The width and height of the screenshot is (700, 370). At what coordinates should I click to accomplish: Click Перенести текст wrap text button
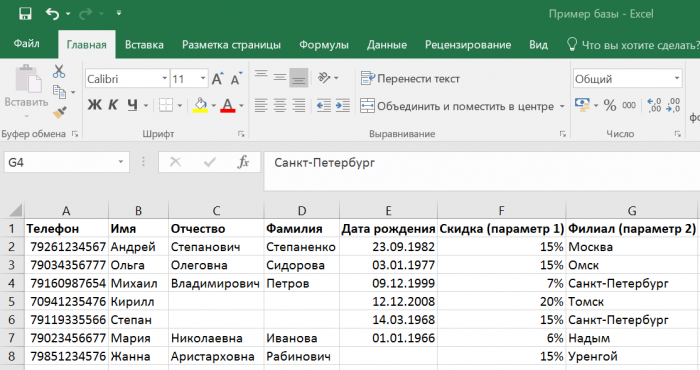(x=410, y=79)
